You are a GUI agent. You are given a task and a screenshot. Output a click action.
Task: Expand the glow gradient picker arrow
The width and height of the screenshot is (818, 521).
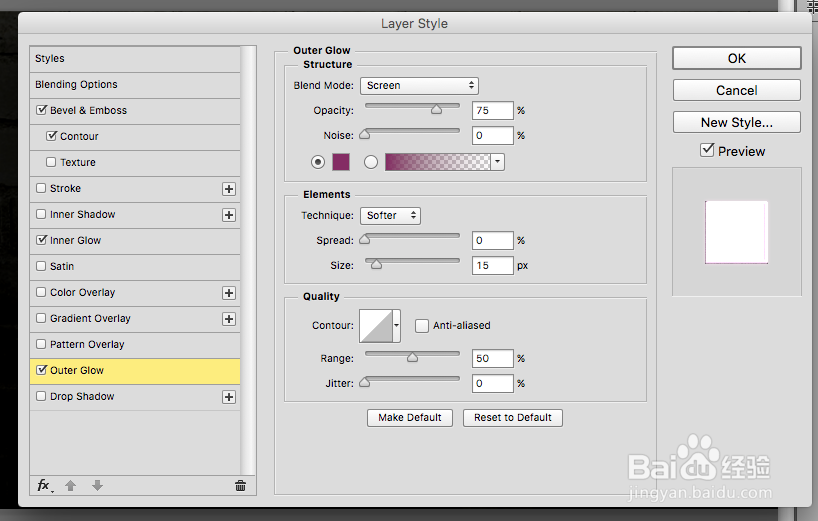point(497,161)
